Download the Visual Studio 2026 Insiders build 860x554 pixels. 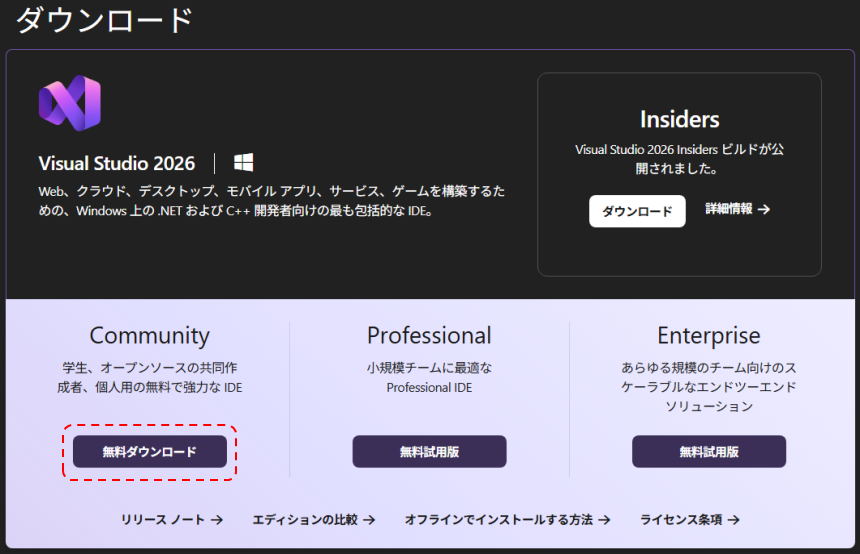pyautogui.click(x=637, y=211)
